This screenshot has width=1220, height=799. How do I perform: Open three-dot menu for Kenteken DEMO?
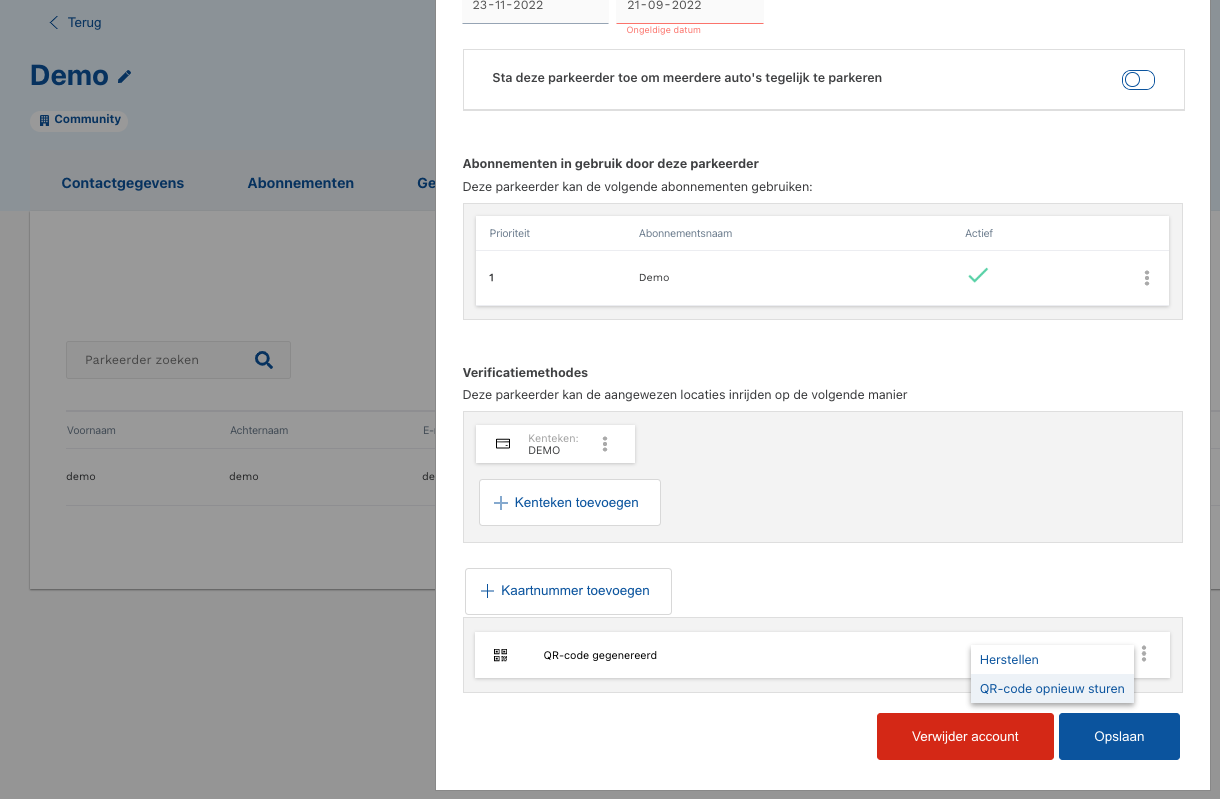tap(605, 444)
